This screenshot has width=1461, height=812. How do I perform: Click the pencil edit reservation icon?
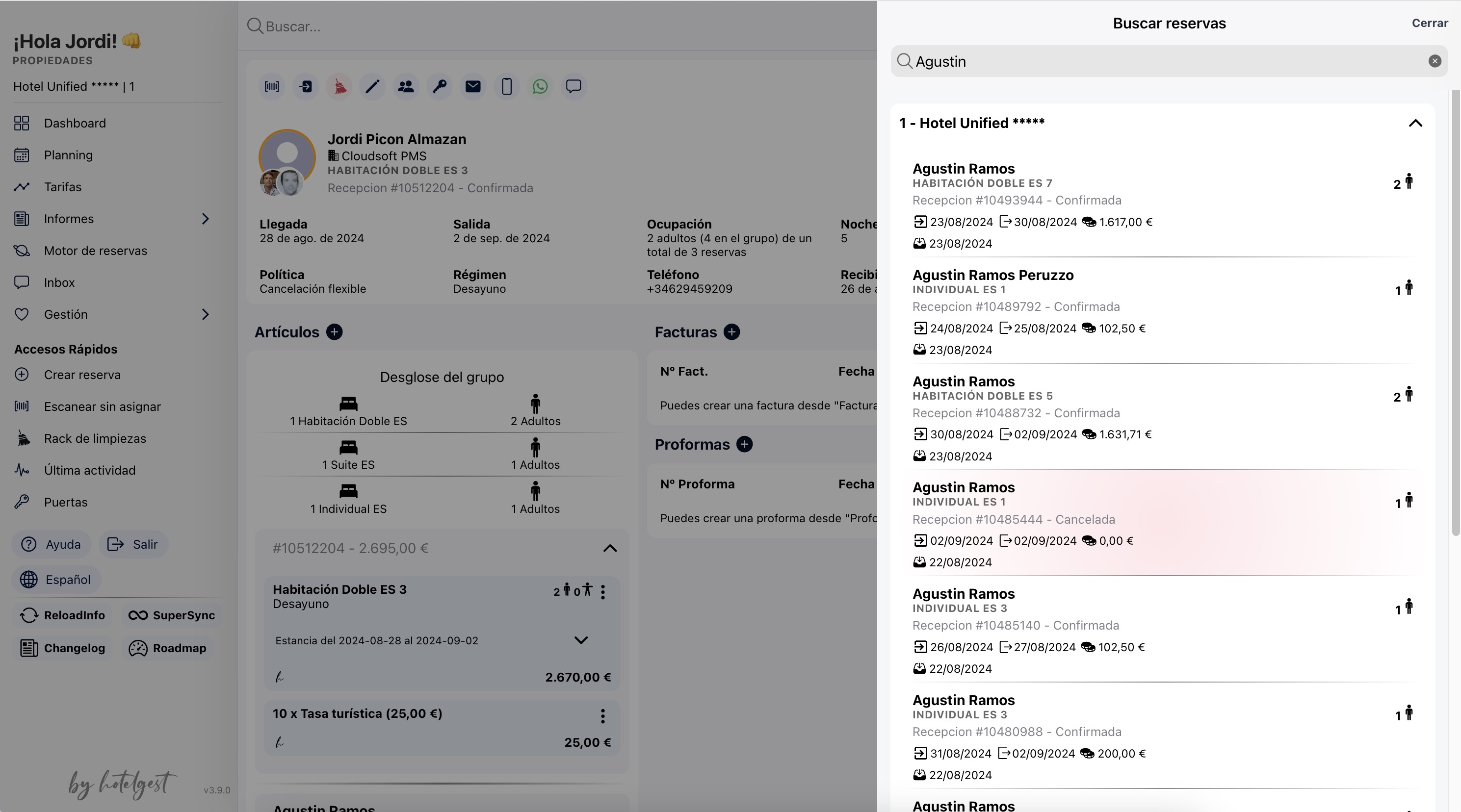point(372,86)
